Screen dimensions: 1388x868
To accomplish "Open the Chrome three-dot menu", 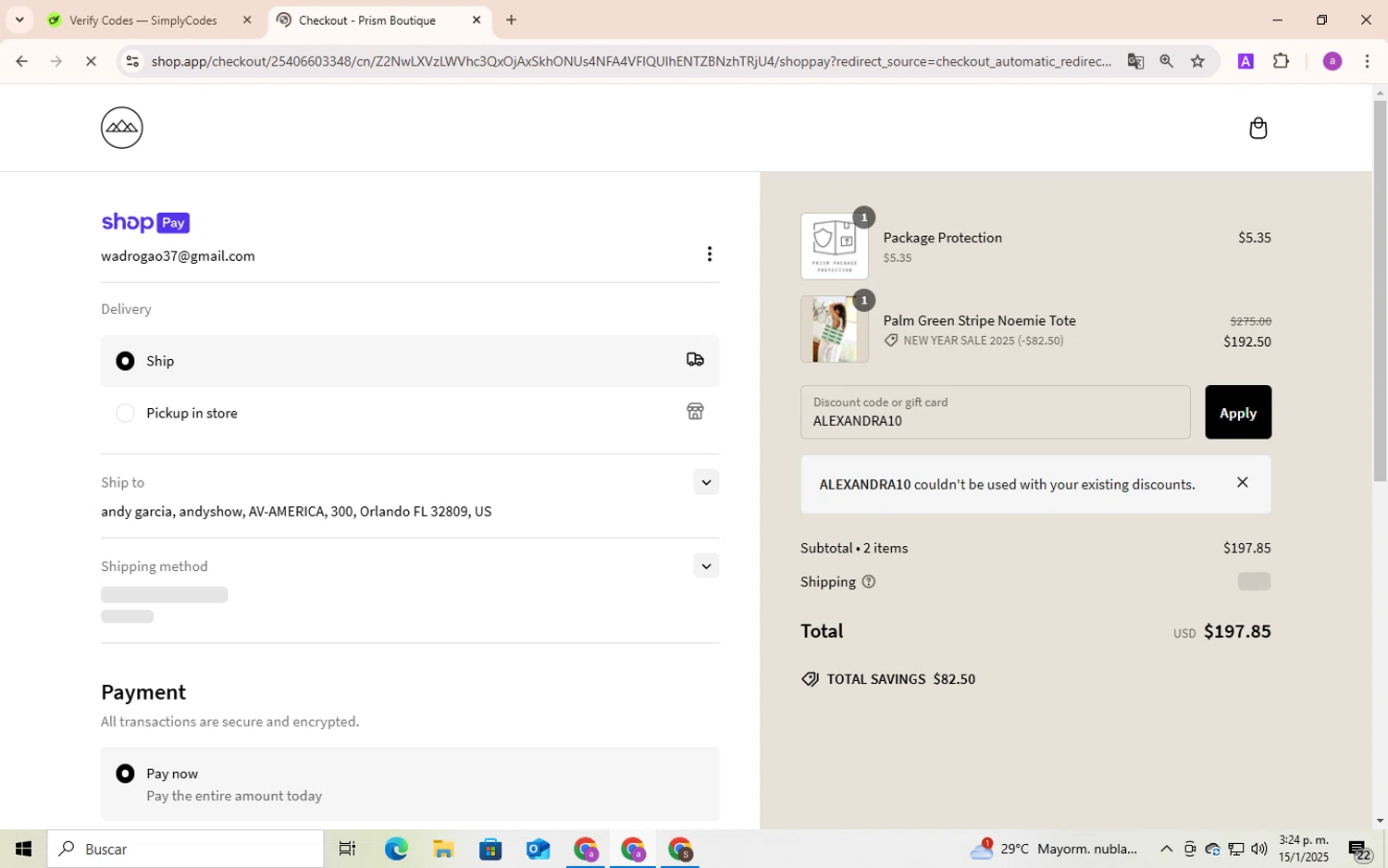I will (1367, 61).
